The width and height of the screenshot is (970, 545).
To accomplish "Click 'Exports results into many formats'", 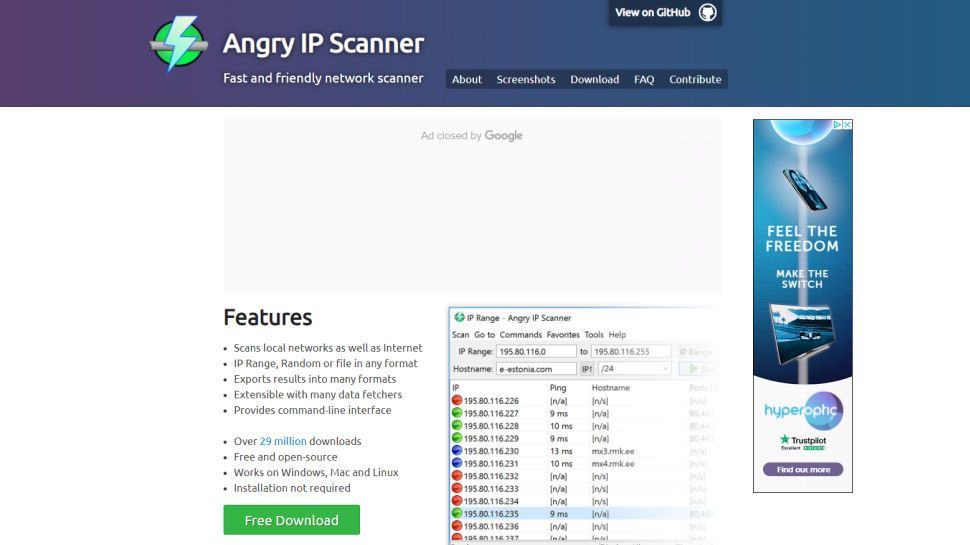I will click(x=315, y=379).
